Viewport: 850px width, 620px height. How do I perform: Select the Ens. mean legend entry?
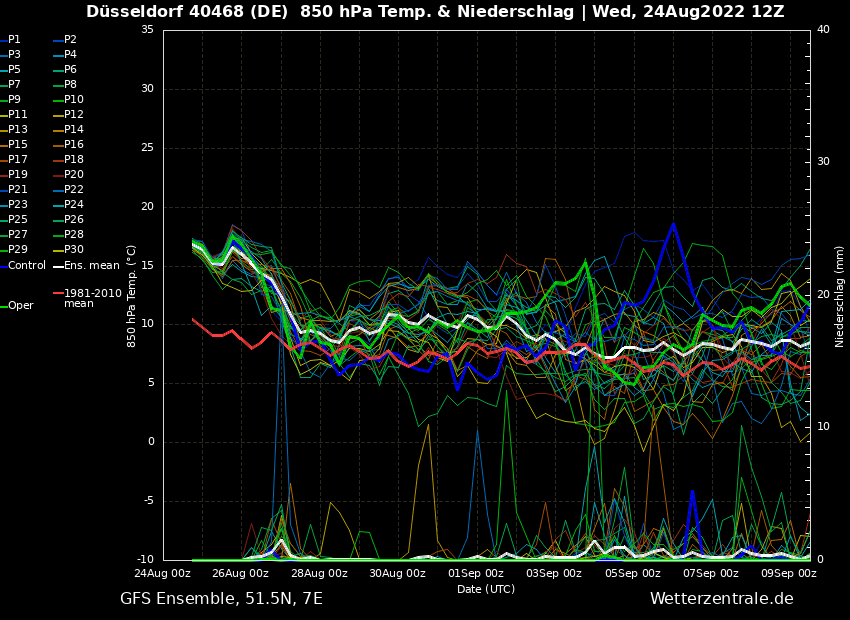[91, 266]
